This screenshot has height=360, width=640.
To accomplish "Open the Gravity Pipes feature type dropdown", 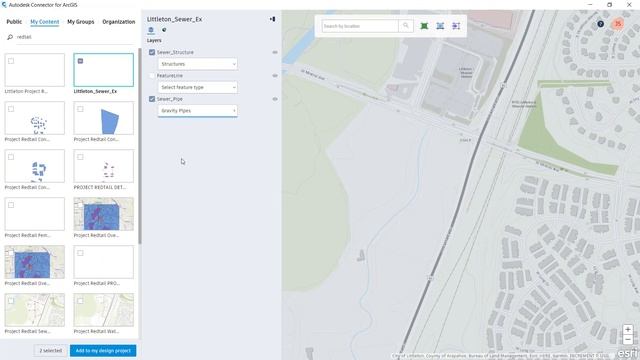I will [198, 111].
